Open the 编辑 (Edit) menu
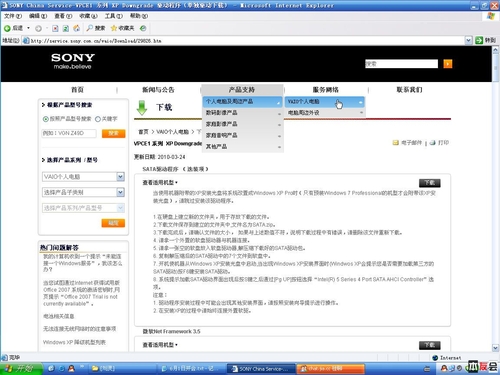This screenshot has width=500, height=375. pos(38,16)
